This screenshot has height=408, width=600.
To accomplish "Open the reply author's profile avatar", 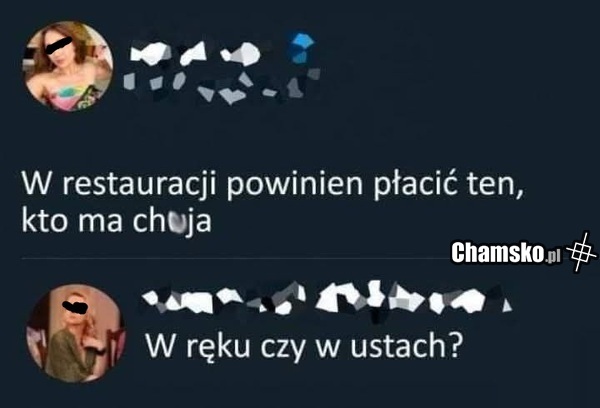I will coord(75,333).
